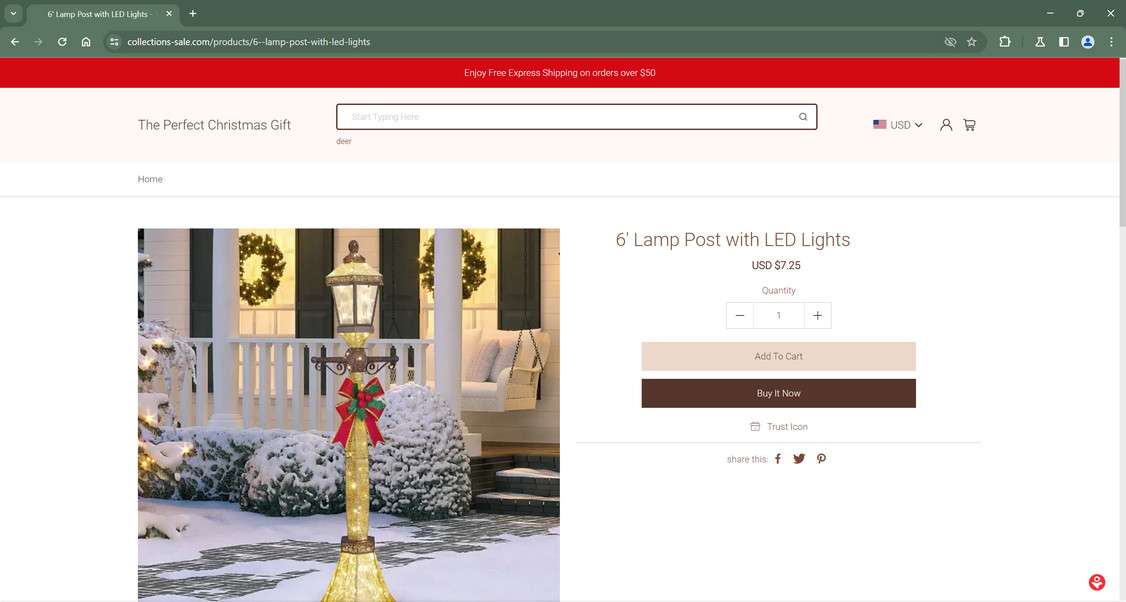
Task: Open the browser extensions puzzle icon
Action: pyautogui.click(x=1005, y=42)
